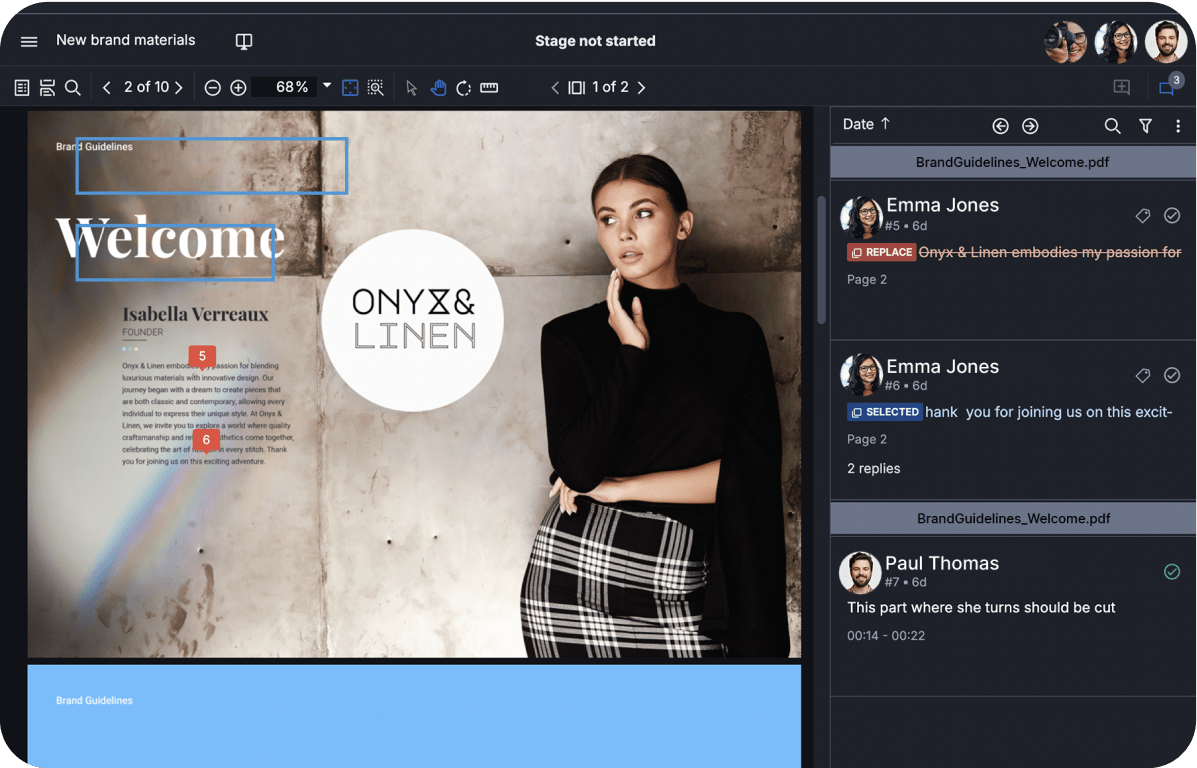1197x768 pixels.
Task: Open the page list panel icon
Action: 22,88
